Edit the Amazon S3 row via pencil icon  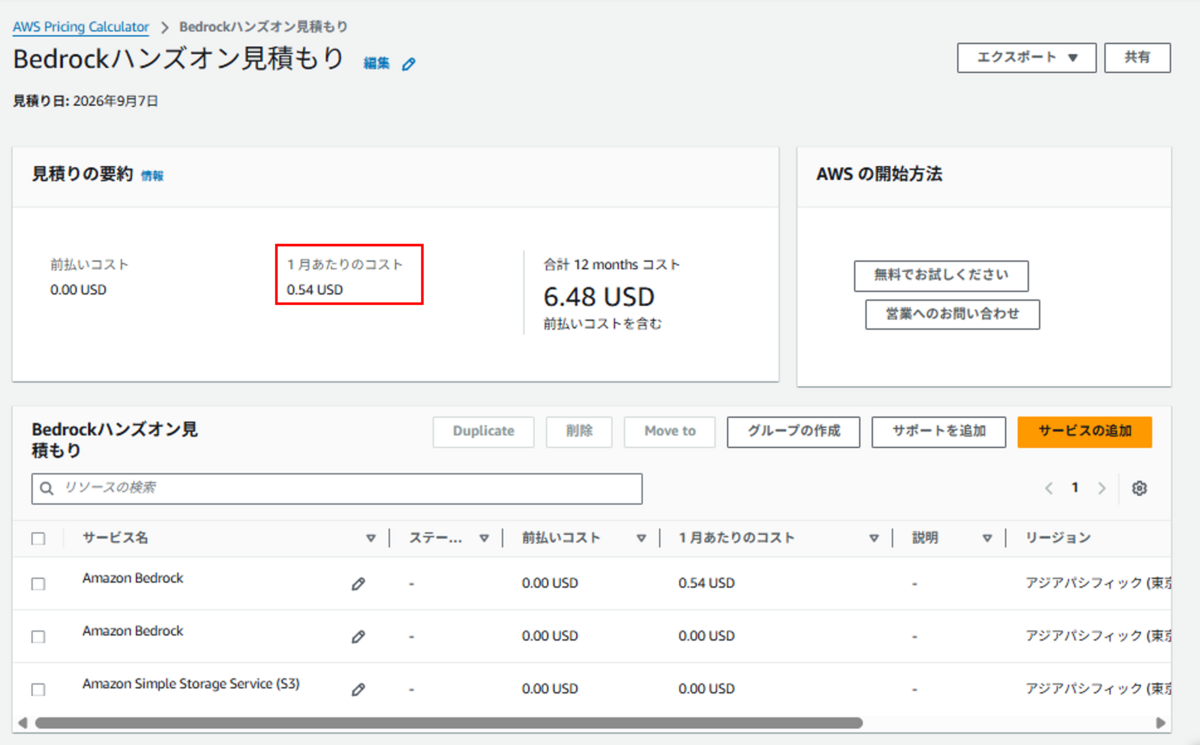pyautogui.click(x=358, y=689)
